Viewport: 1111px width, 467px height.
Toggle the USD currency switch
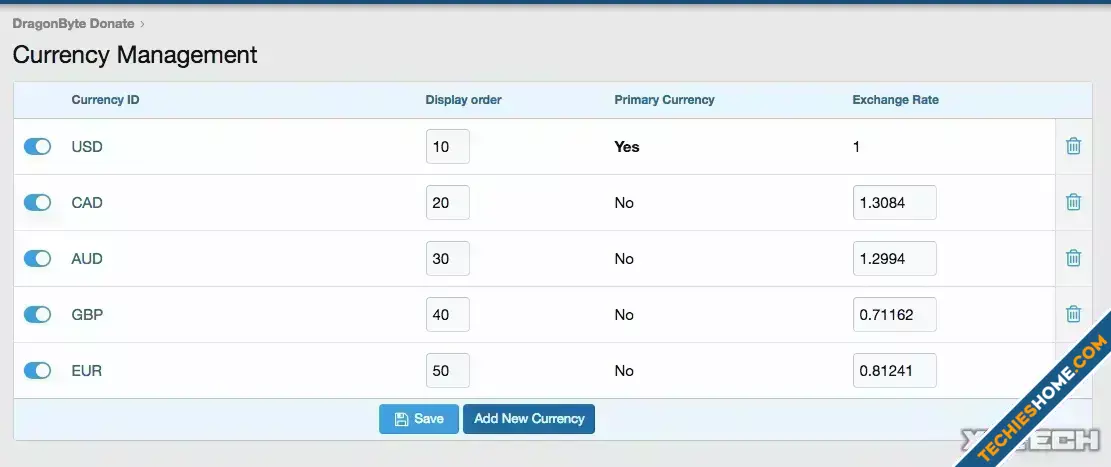point(38,146)
